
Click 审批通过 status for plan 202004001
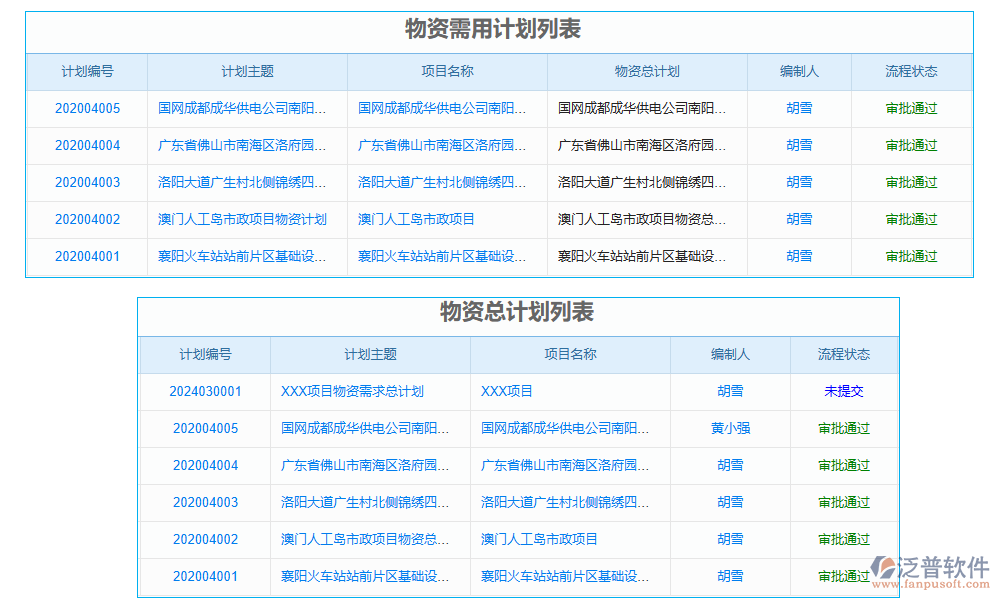coord(911,256)
